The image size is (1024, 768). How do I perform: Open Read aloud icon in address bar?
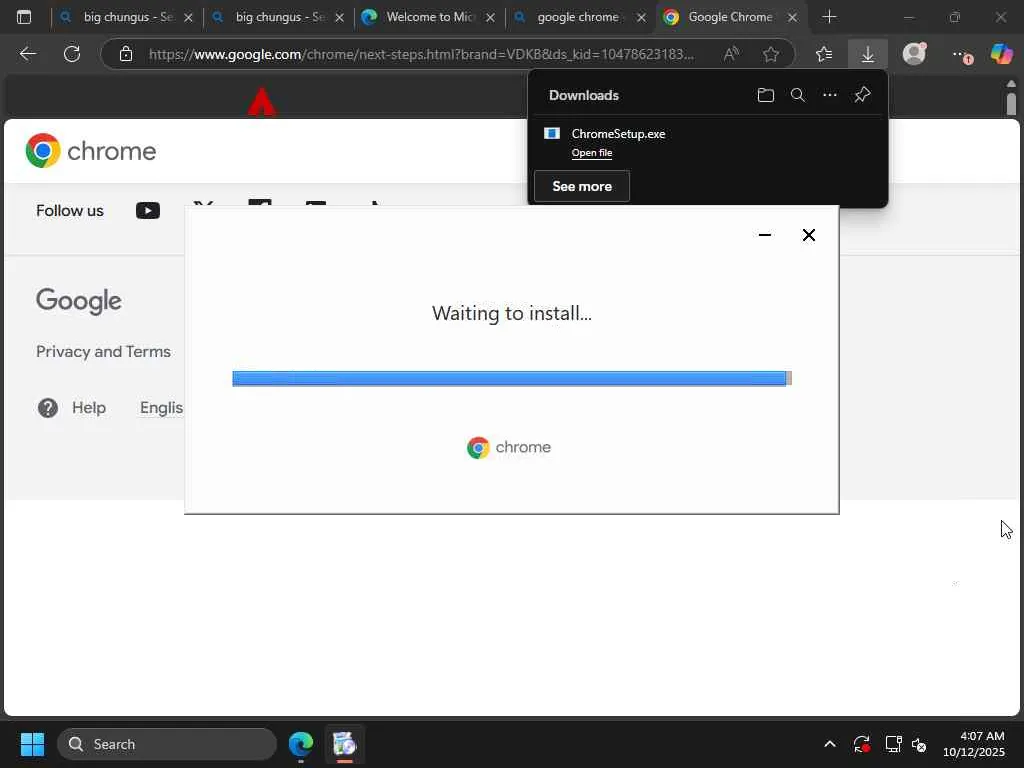click(x=731, y=54)
